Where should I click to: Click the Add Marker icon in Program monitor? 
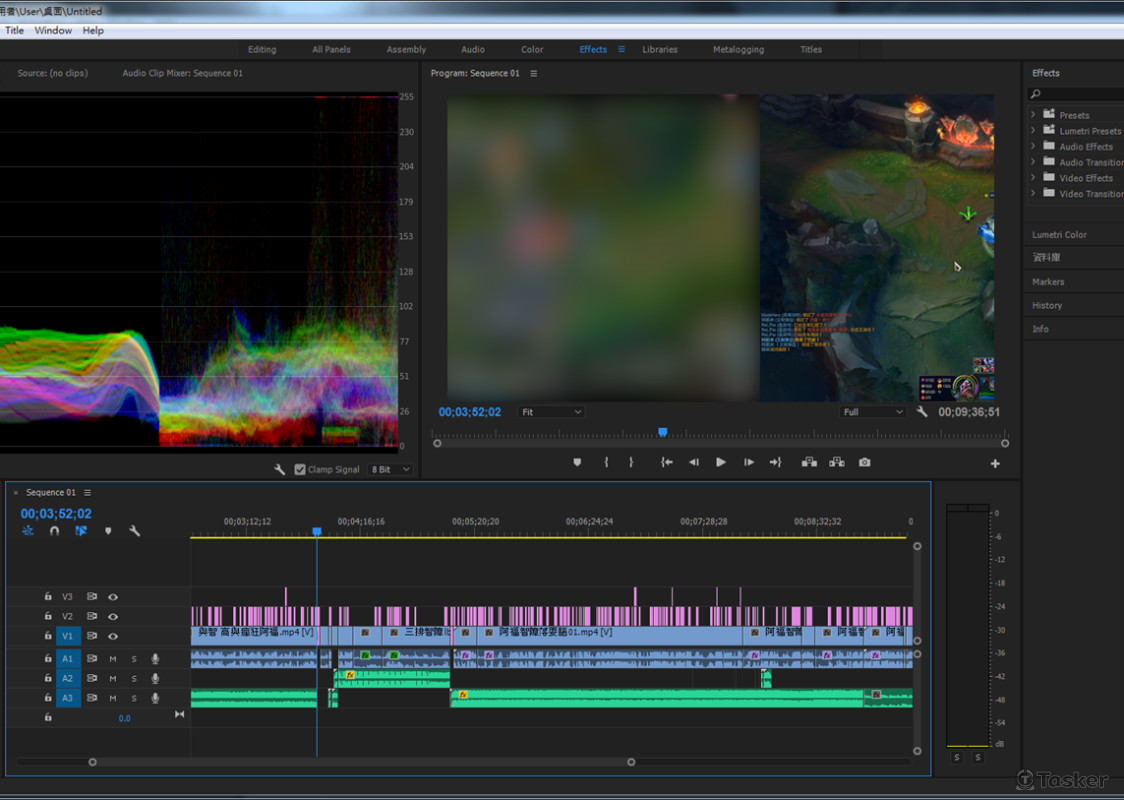pyautogui.click(x=577, y=462)
